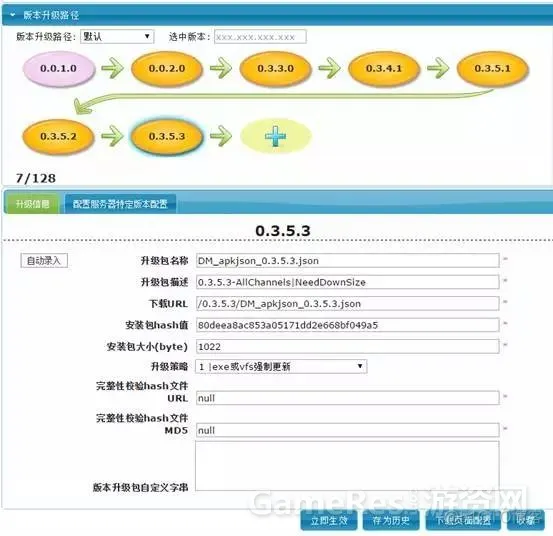Click arrow between 0.0.2.0 and 0.3.3.0

coord(221,68)
